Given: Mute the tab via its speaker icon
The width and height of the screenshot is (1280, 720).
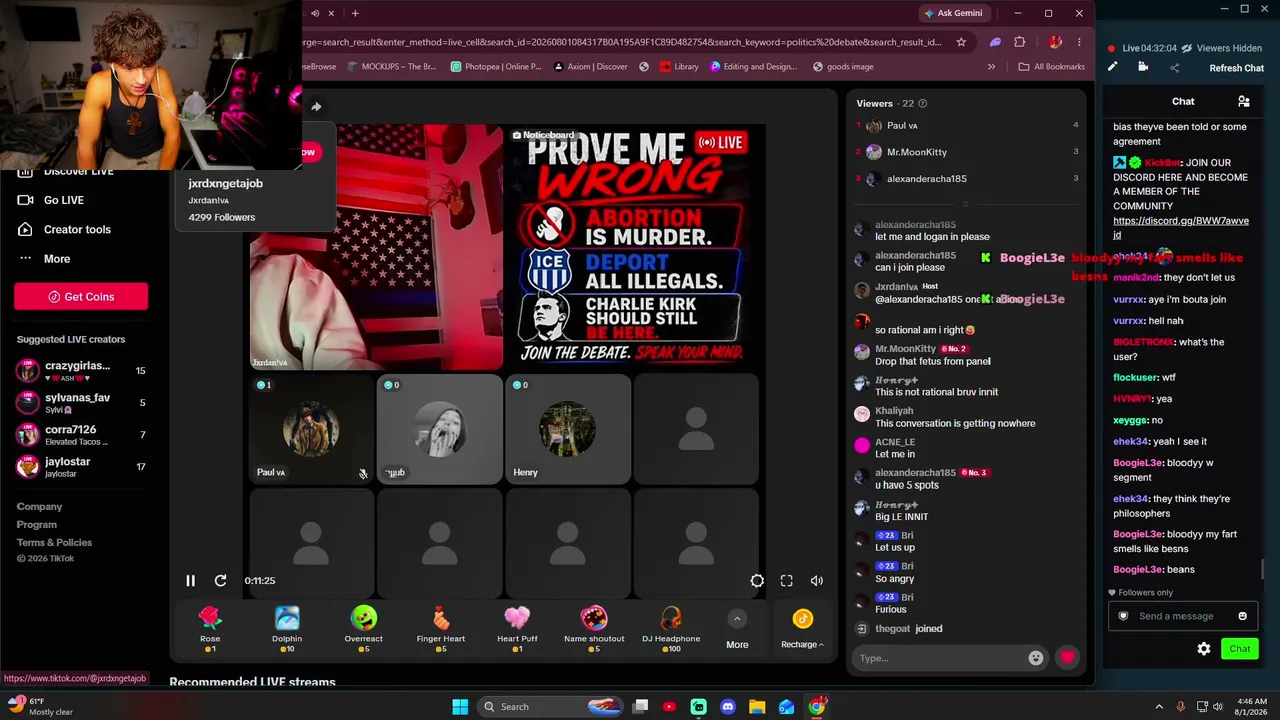Looking at the screenshot, I should (315, 13).
